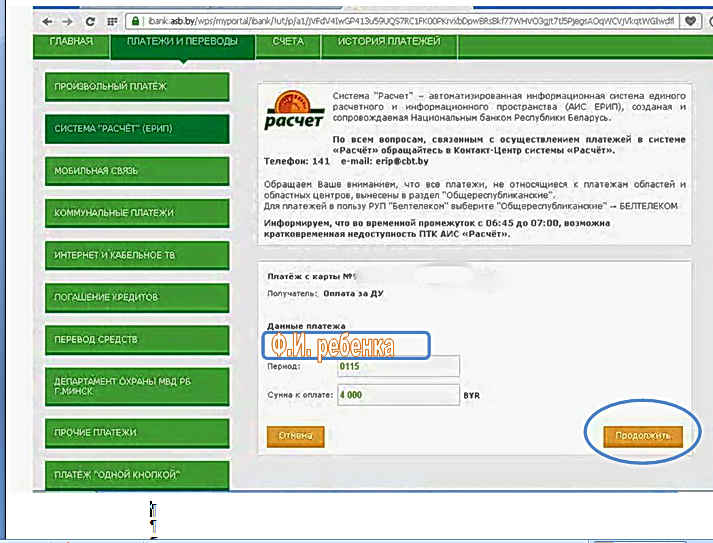The height and width of the screenshot is (543, 713).
Task: Open the ГЛАВНАЯ tab
Action: coord(70,42)
